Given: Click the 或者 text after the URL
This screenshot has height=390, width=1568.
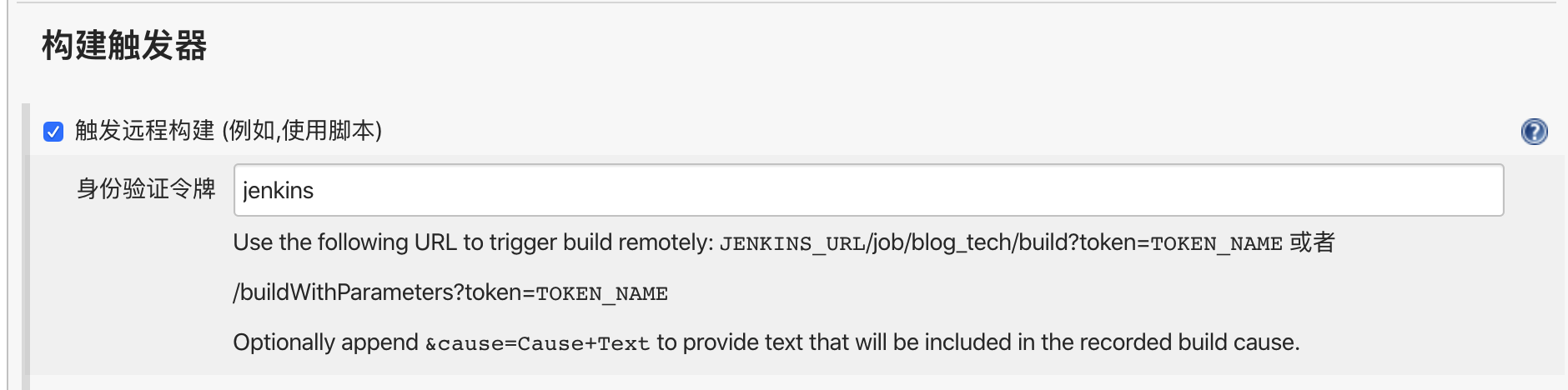Looking at the screenshot, I should [1313, 242].
